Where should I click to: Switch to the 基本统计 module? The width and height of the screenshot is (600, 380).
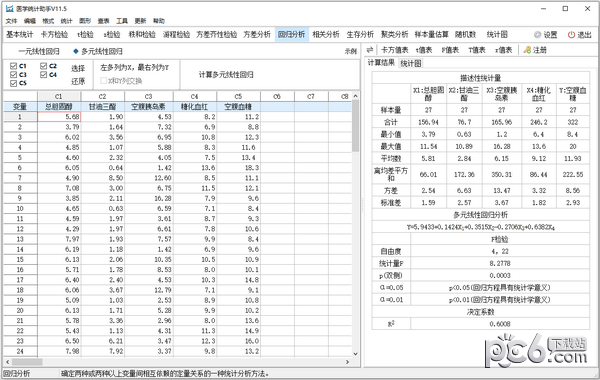[x=20, y=34]
